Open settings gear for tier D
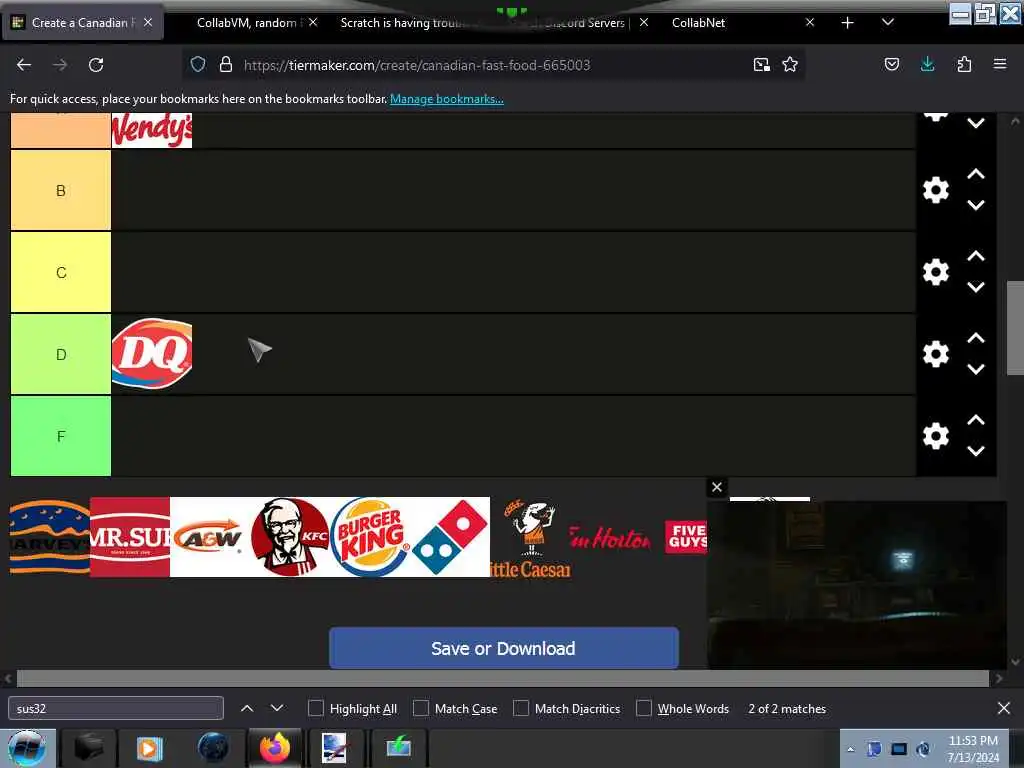The height and width of the screenshot is (768, 1024). coord(936,354)
